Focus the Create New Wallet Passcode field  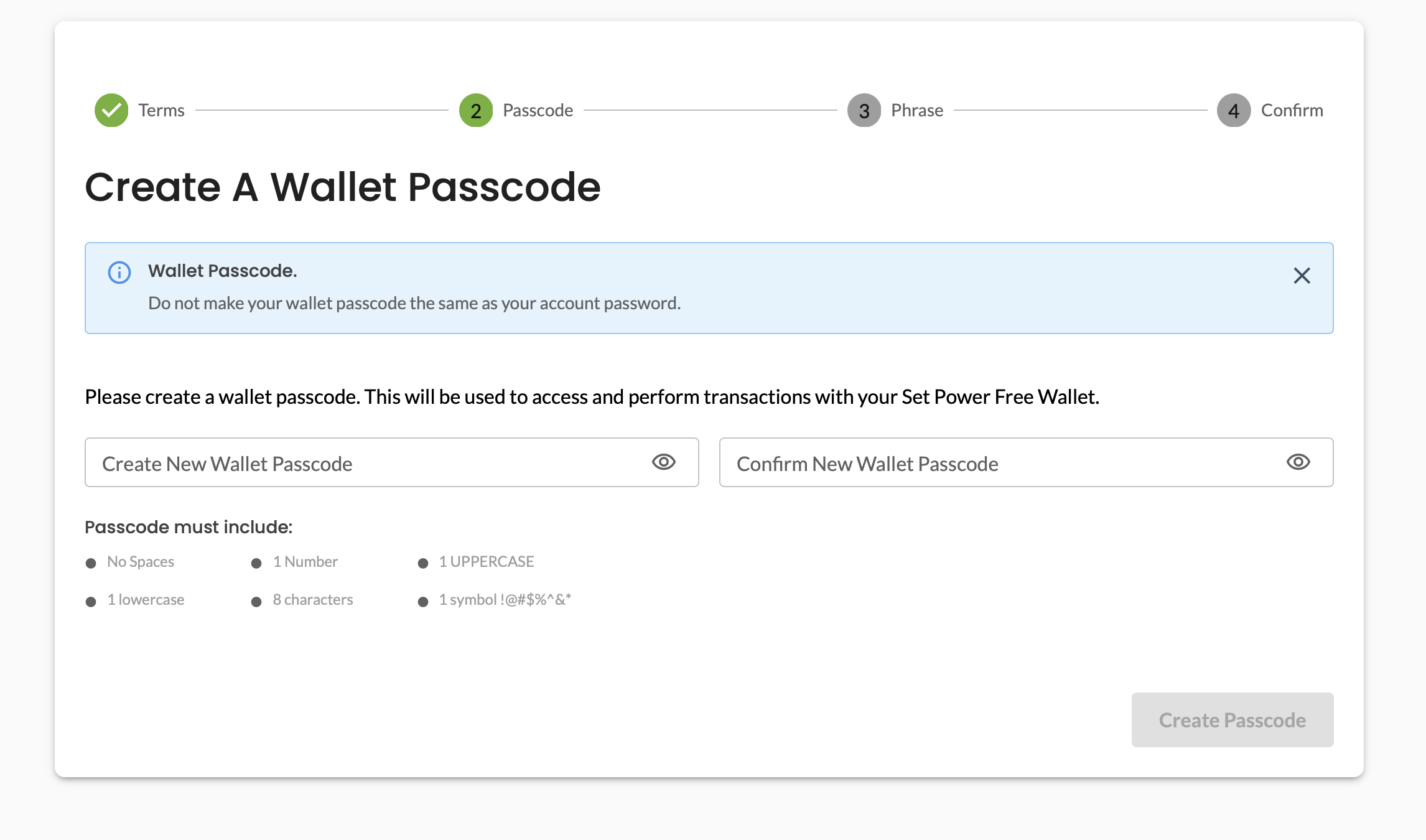[x=392, y=462]
